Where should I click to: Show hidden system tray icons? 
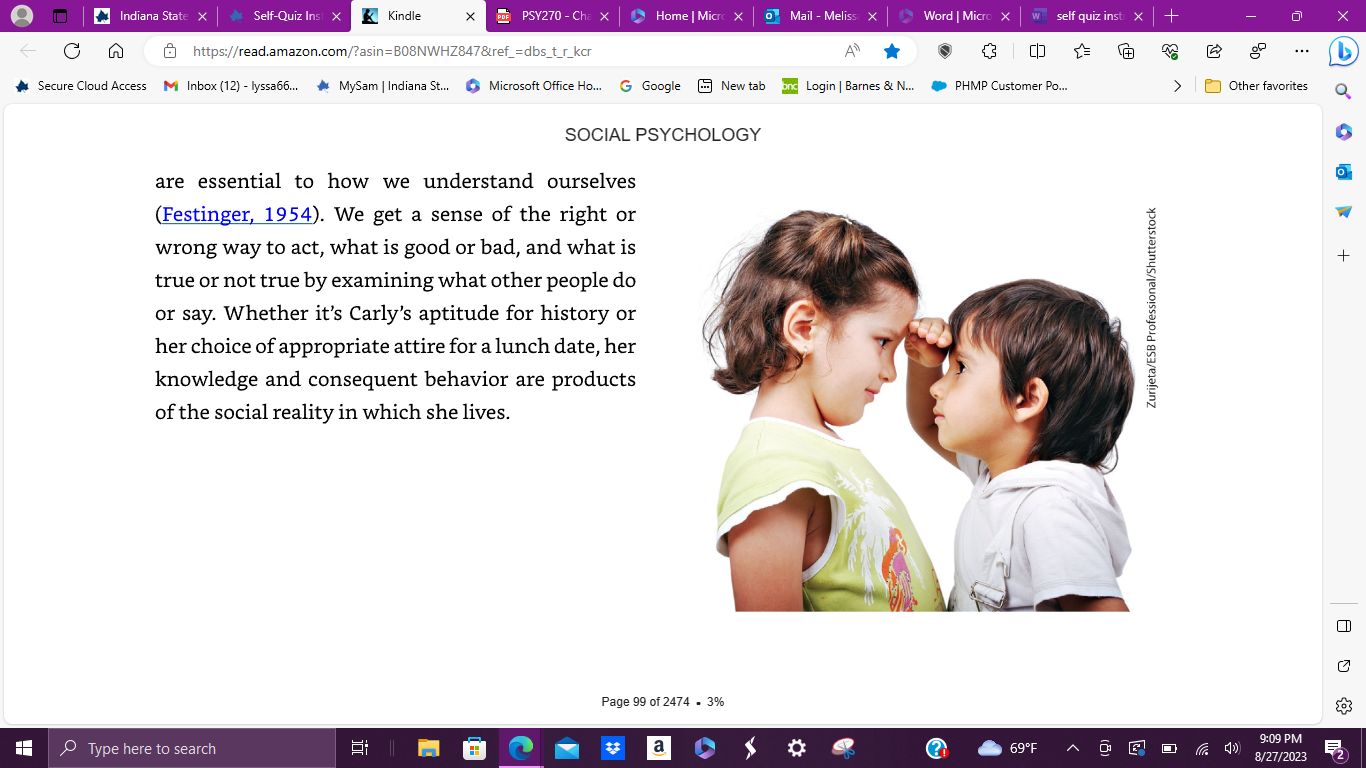click(x=1073, y=748)
